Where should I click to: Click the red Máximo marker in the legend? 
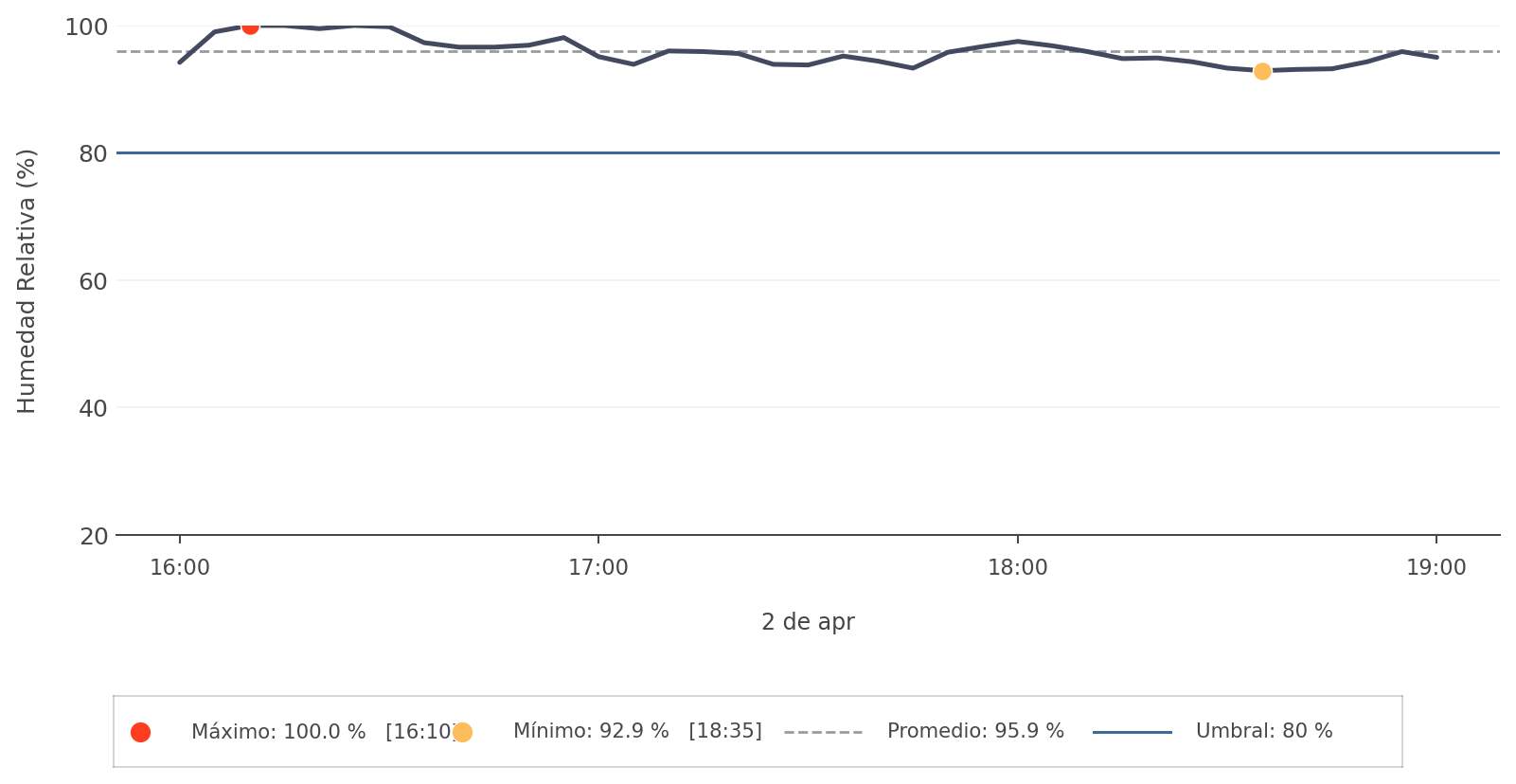(x=140, y=732)
